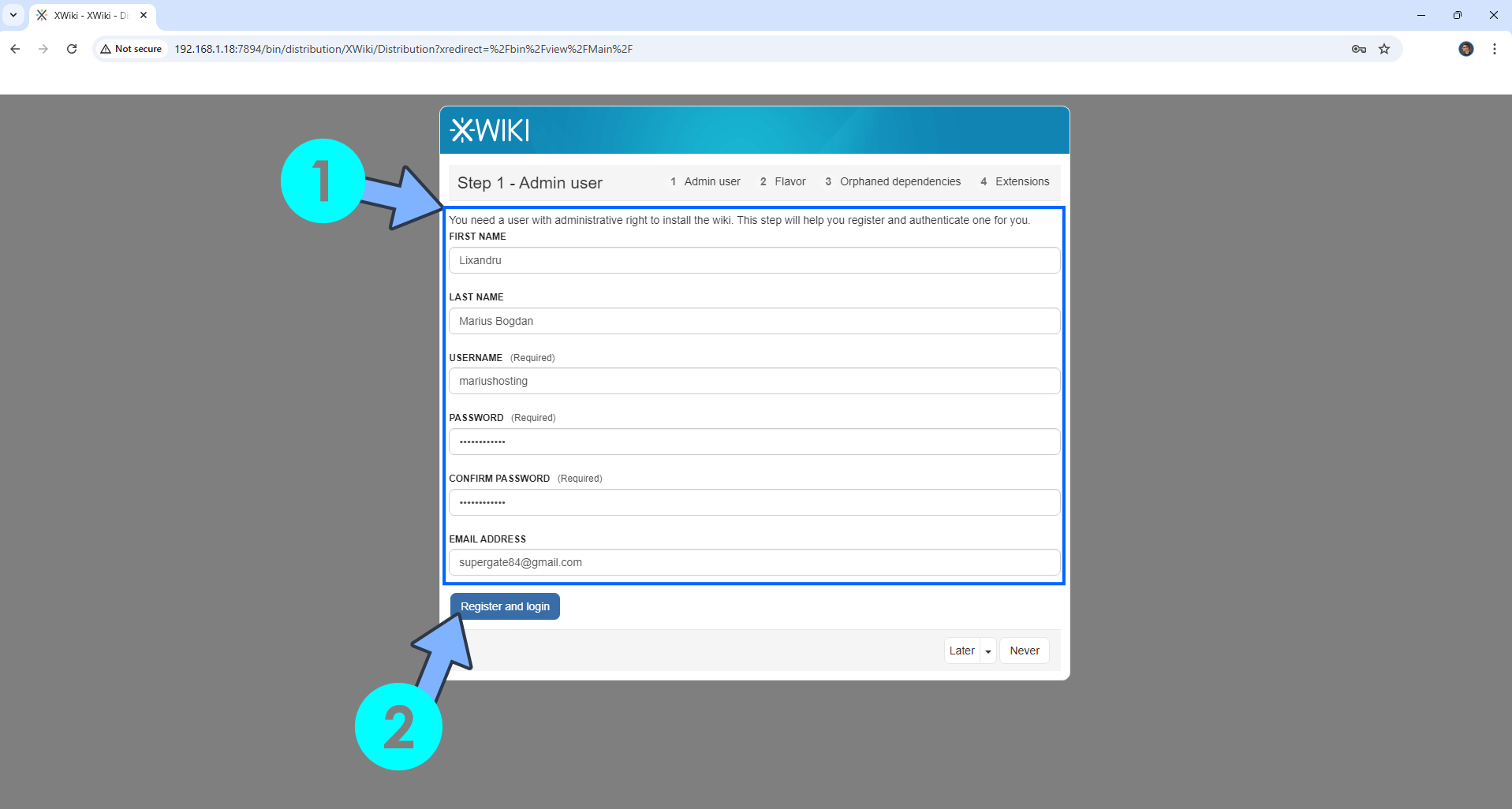
Task: Reload the XWiki page
Action: [x=72, y=49]
